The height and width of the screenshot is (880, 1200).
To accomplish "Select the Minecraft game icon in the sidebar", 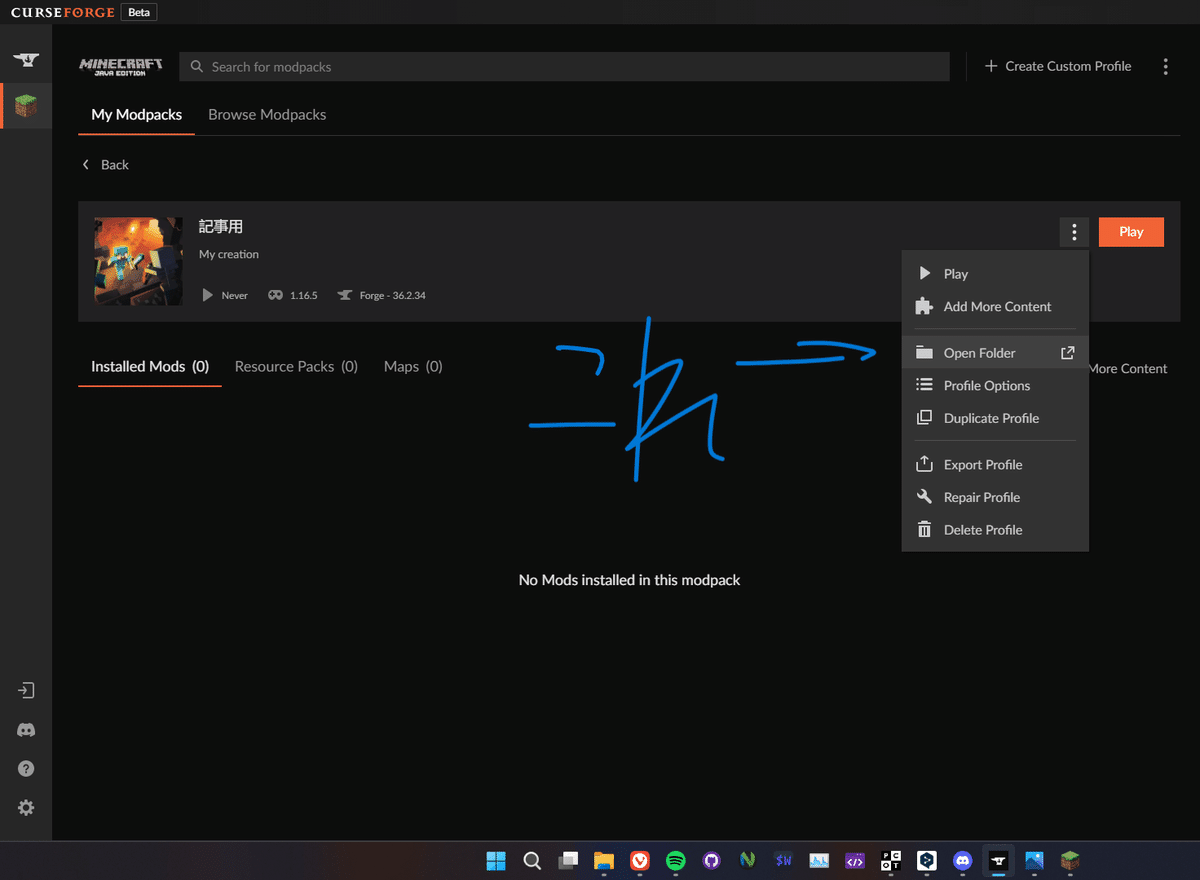I will 25,105.
